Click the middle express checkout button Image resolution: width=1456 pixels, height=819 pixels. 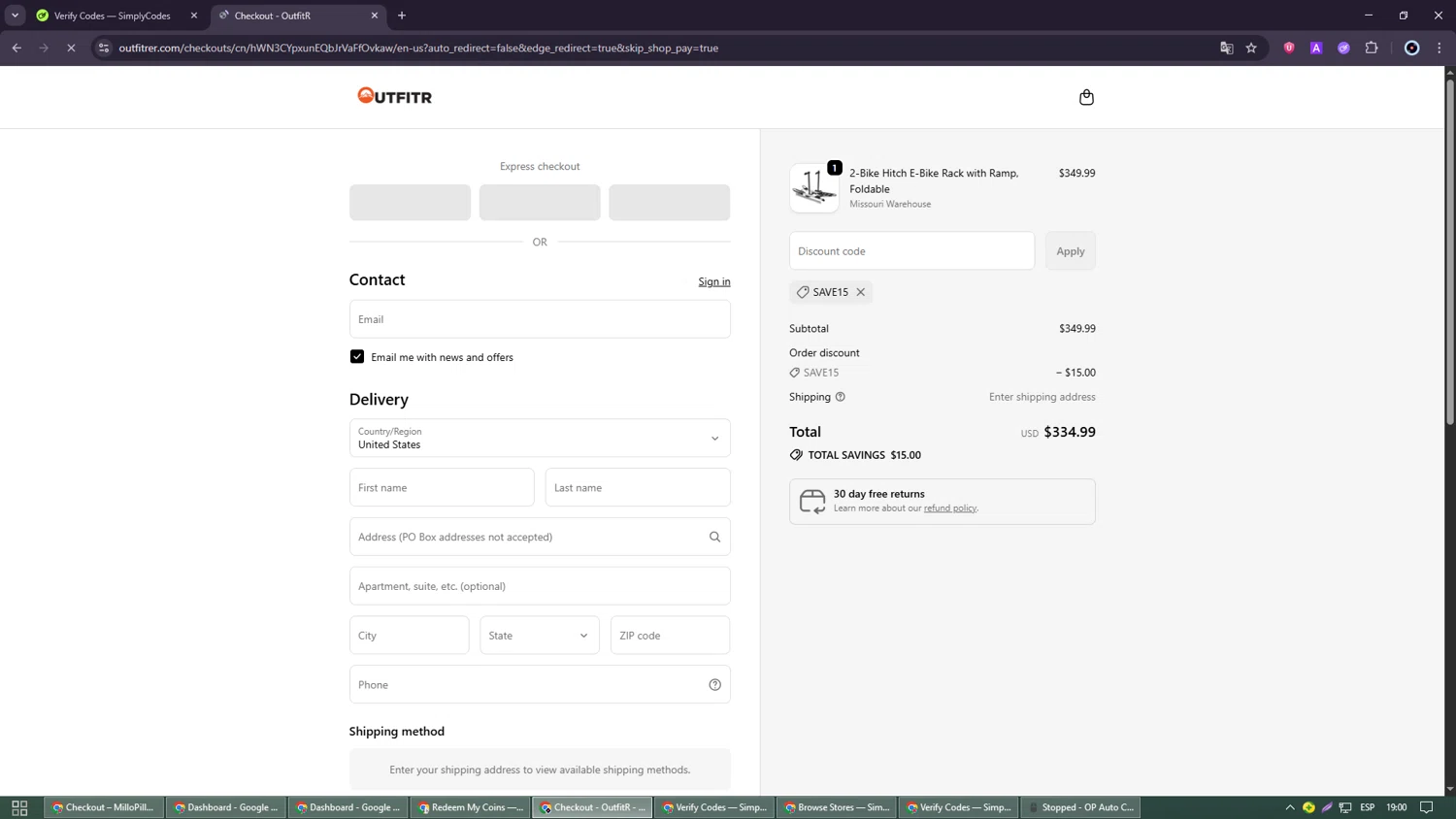[540, 203]
